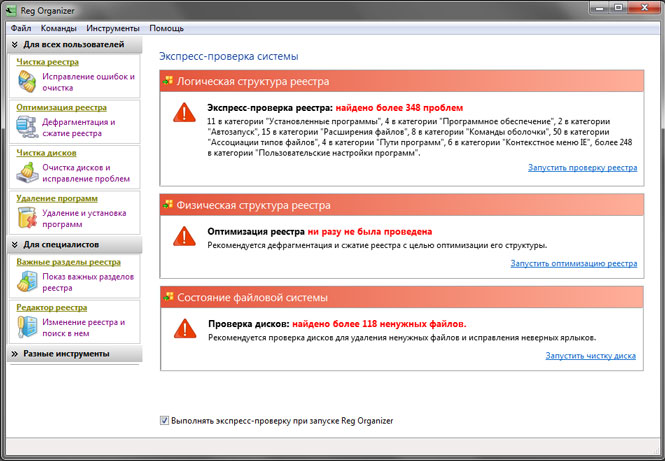665x461 pixels.
Task: Click Запустить чистку диска link
Action: [x=590, y=356]
